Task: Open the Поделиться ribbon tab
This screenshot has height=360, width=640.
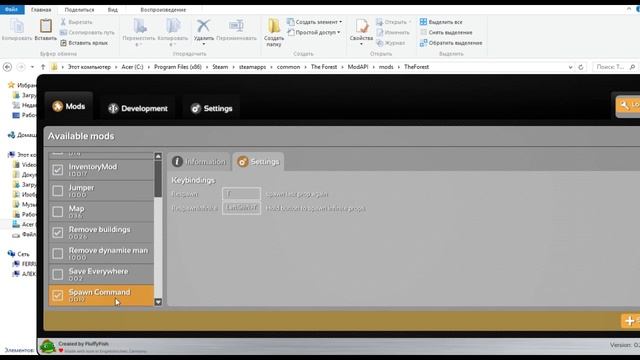Action: coord(79,9)
